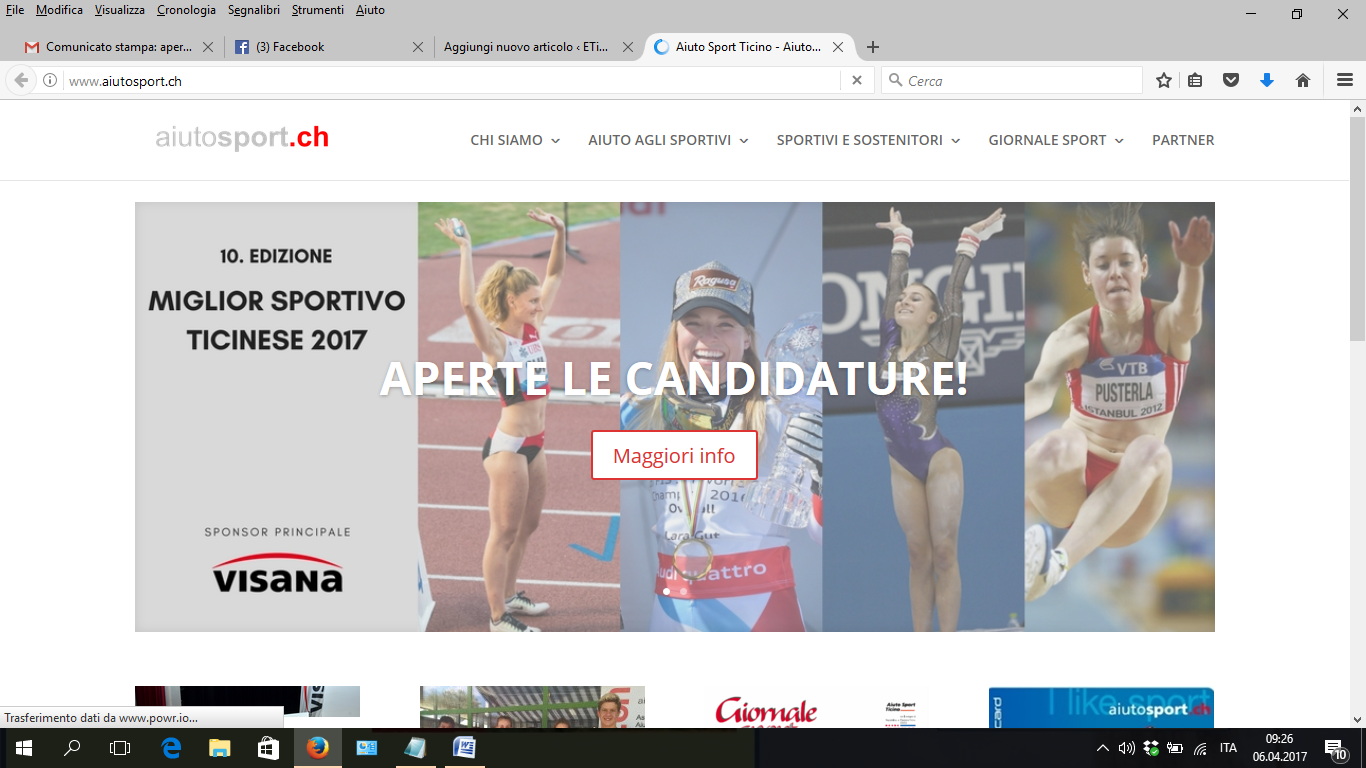Screen dimensions: 1366x768
Task: Focus the Cerca search field
Action: [x=1012, y=81]
